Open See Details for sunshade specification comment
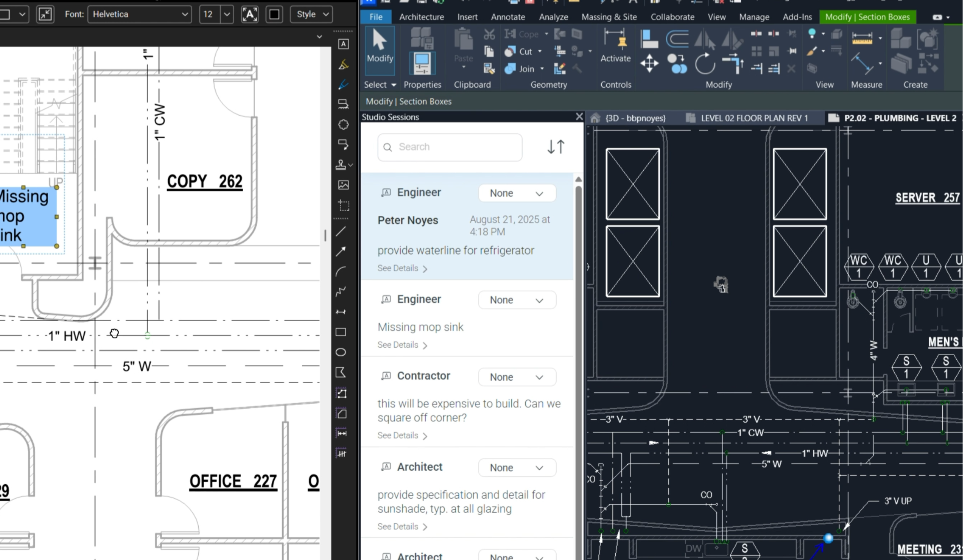963x560 pixels. [402, 527]
